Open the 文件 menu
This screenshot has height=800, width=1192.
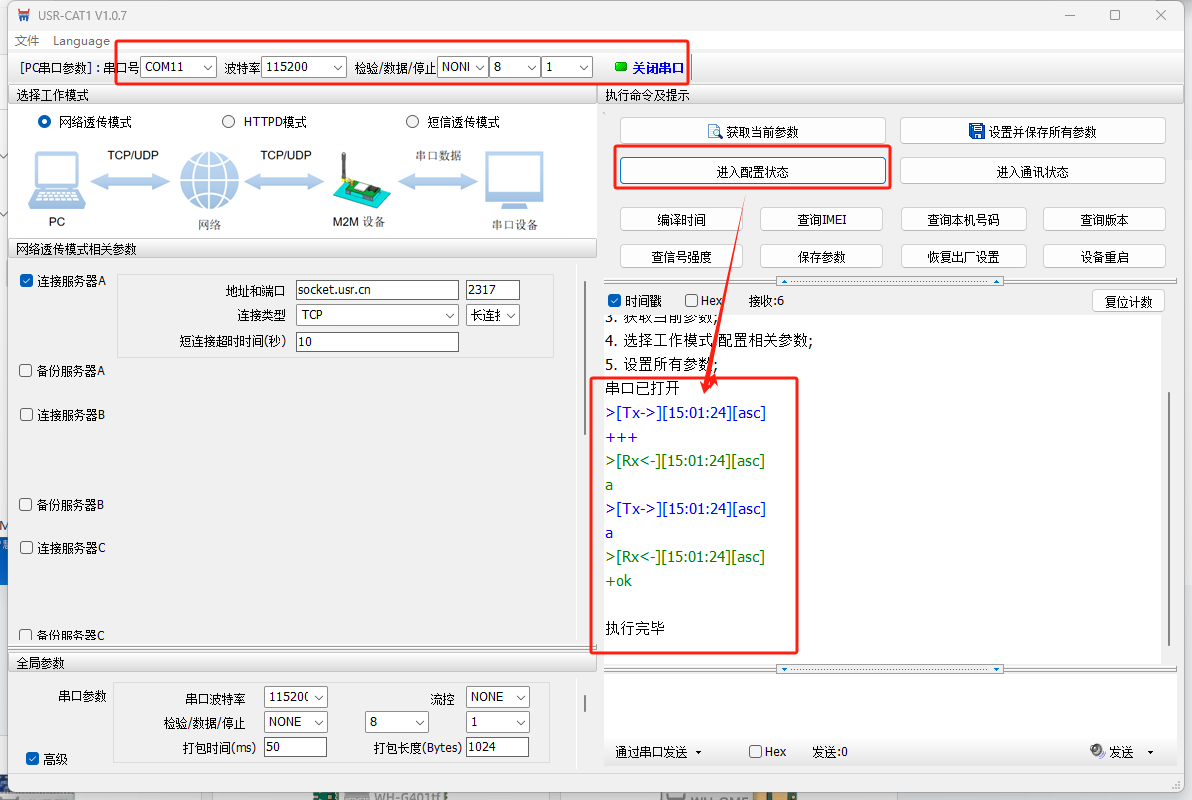point(27,41)
